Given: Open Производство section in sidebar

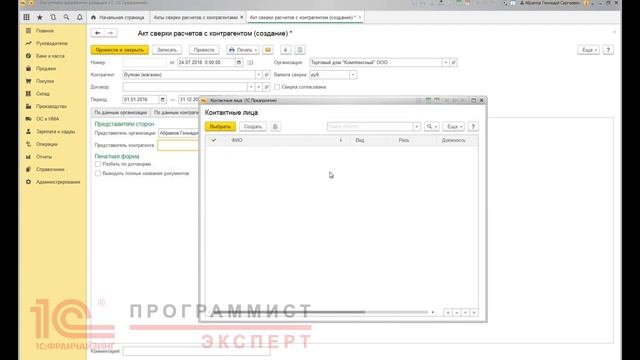Looking at the screenshot, I should [51, 106].
